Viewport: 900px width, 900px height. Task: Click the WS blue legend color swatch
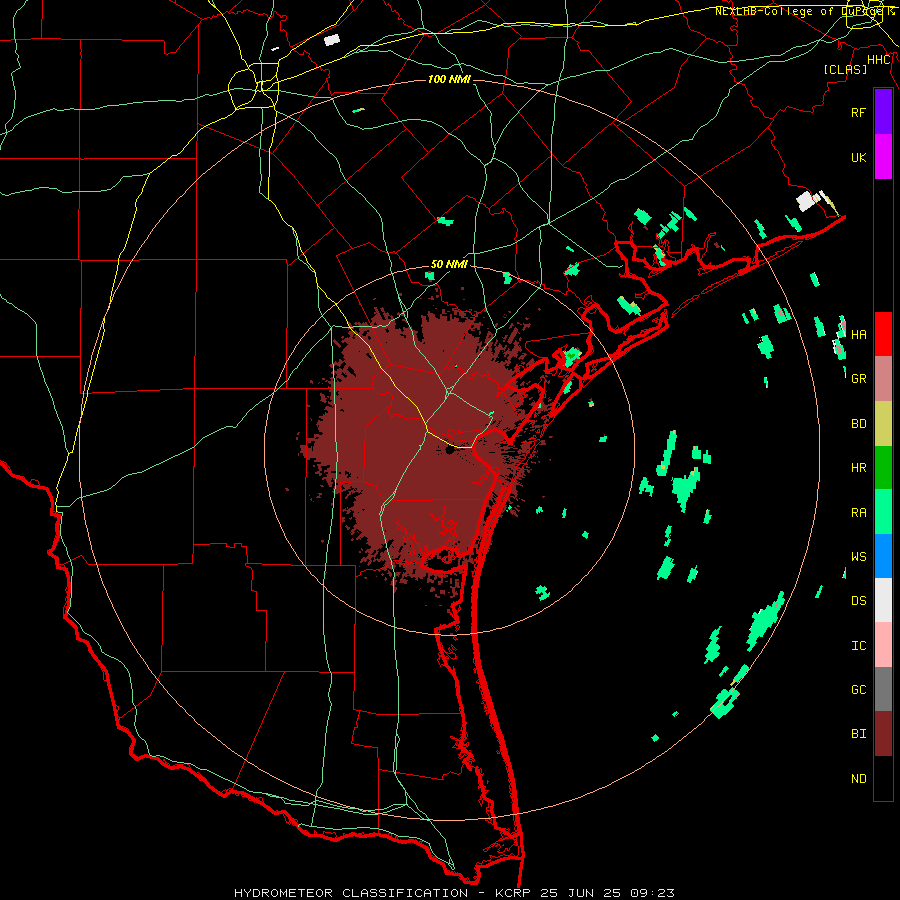[883, 556]
